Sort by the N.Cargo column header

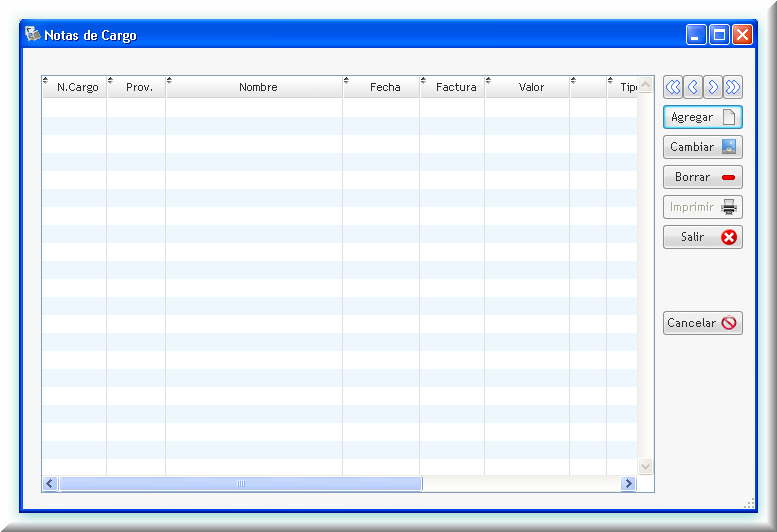[x=74, y=87]
